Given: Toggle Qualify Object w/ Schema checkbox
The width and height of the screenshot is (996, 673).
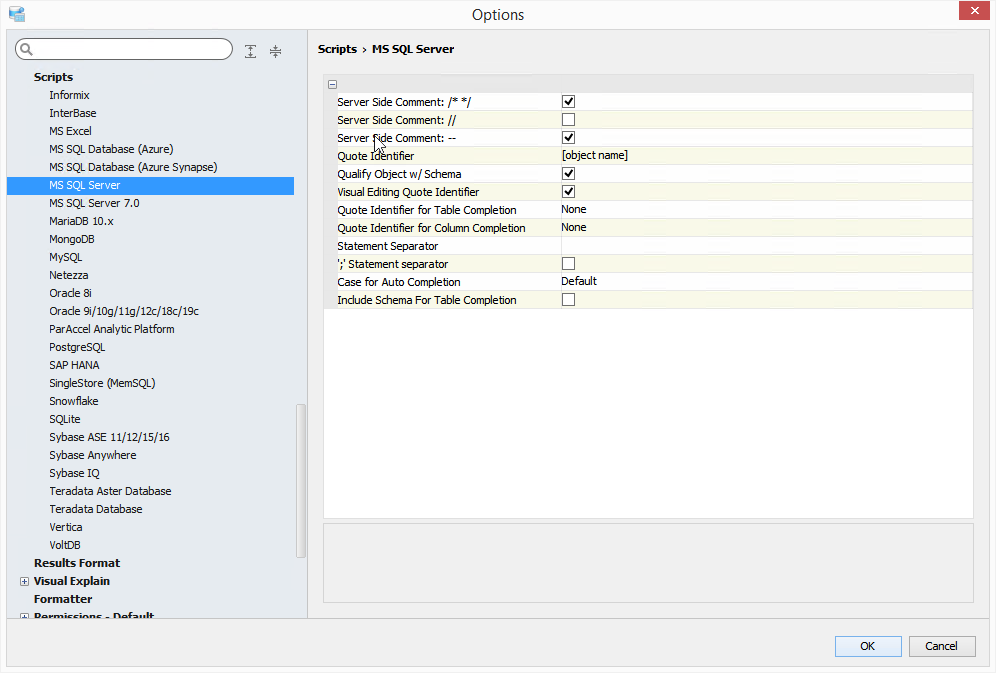Looking at the screenshot, I should 568,174.
